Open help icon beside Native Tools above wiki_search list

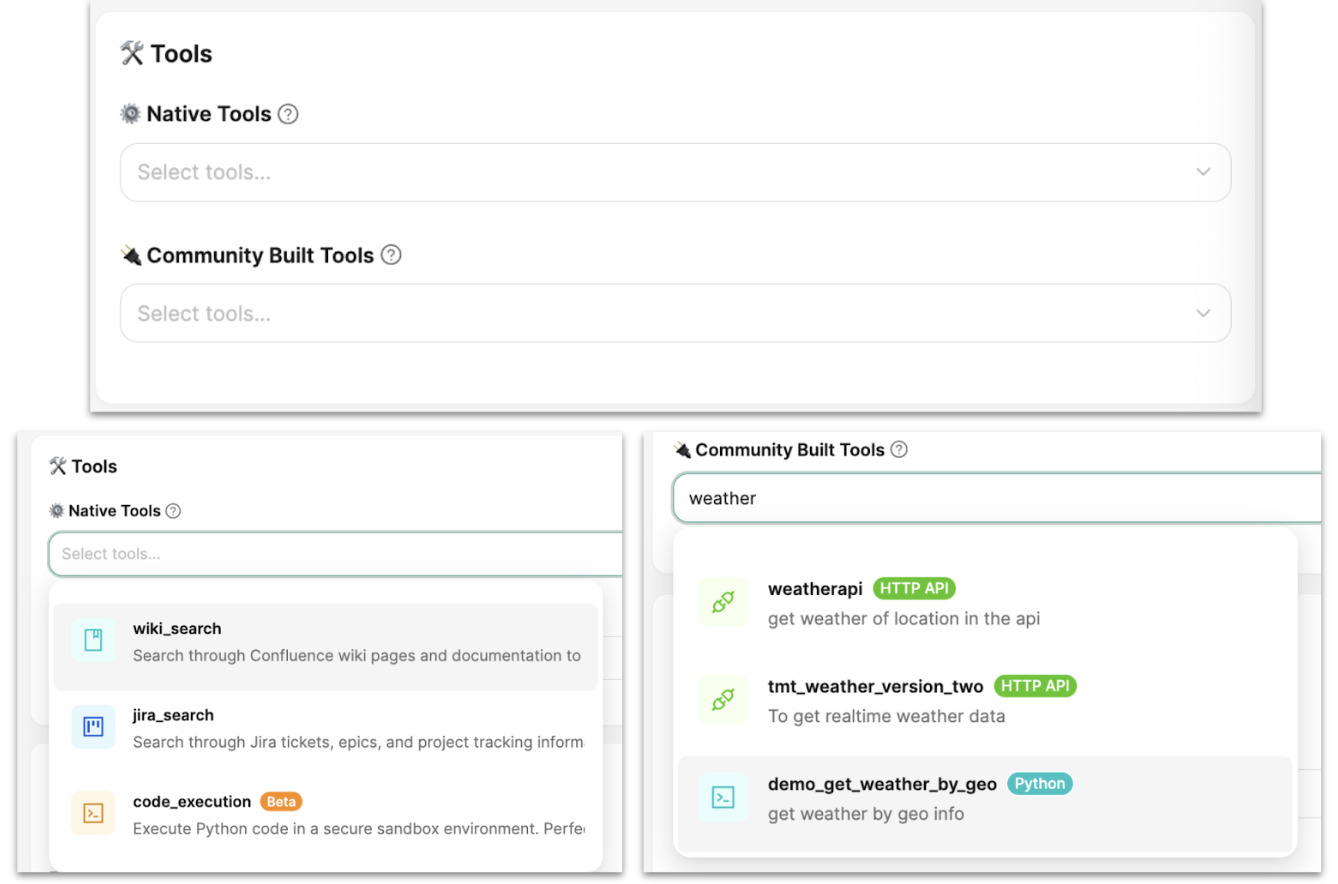pos(173,511)
